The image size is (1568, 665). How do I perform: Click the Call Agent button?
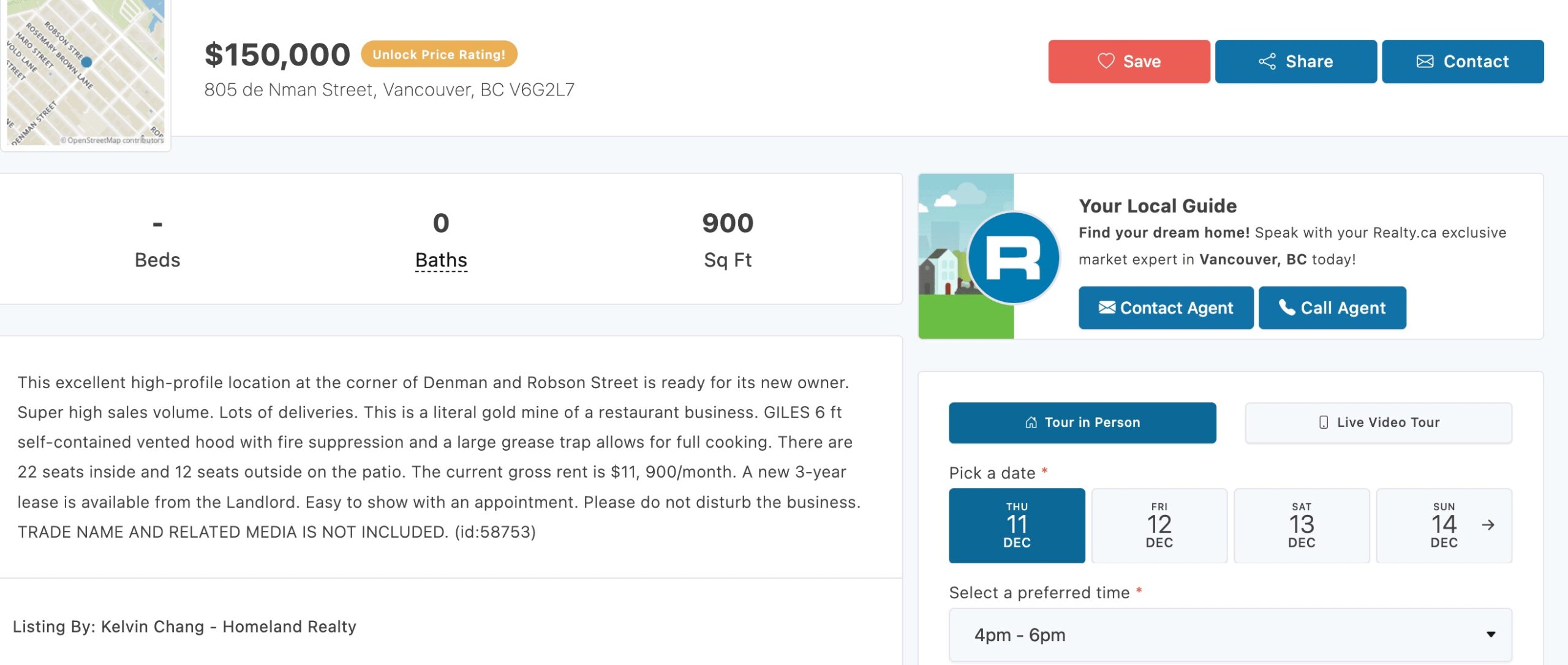(x=1332, y=307)
